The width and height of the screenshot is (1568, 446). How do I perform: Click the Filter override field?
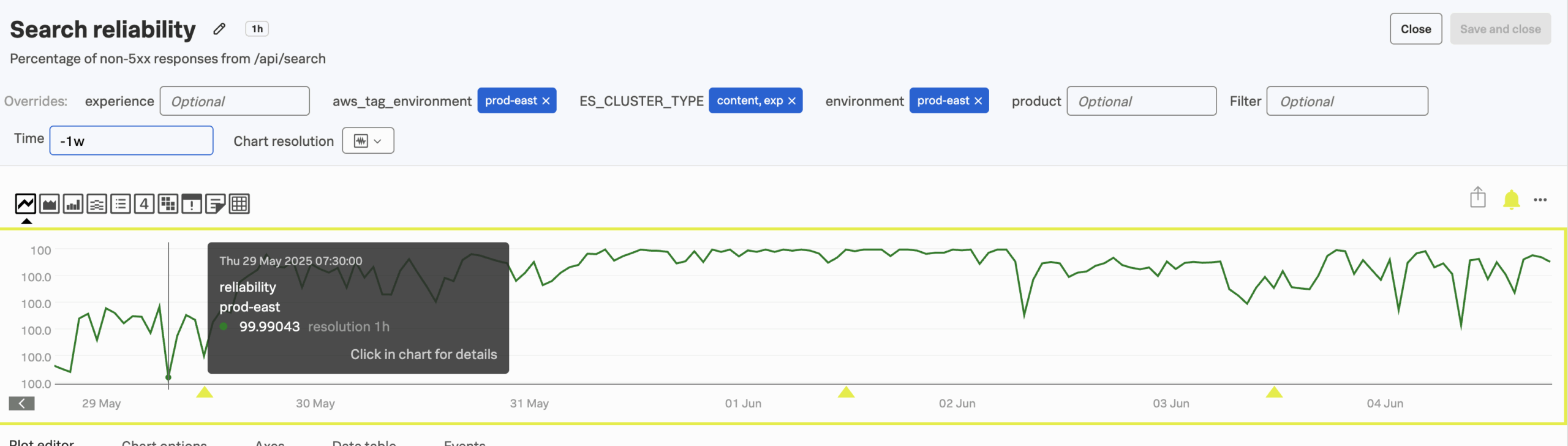pos(1347,101)
